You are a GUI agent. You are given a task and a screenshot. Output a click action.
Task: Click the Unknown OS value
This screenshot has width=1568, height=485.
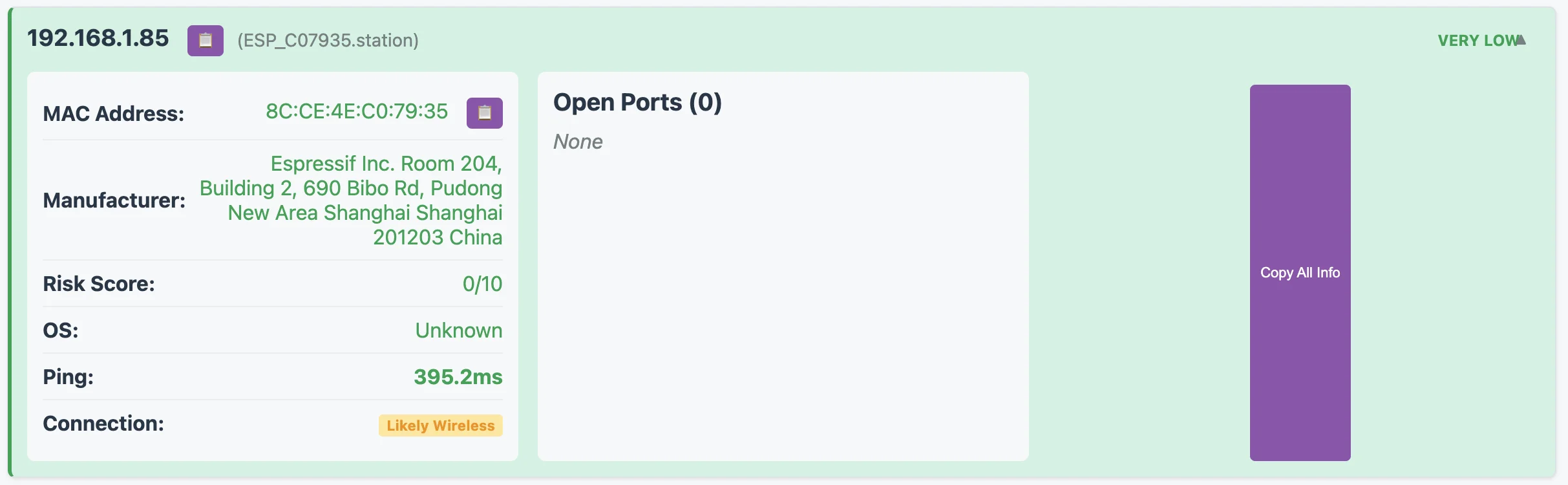click(x=459, y=330)
